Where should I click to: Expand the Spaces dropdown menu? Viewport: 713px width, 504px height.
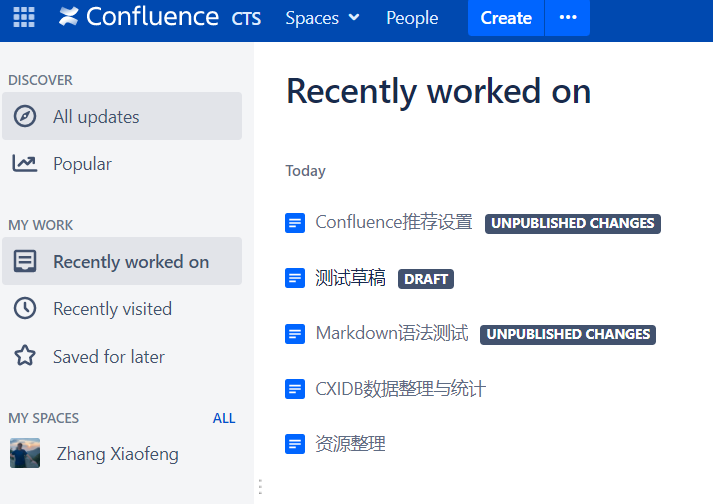(322, 18)
